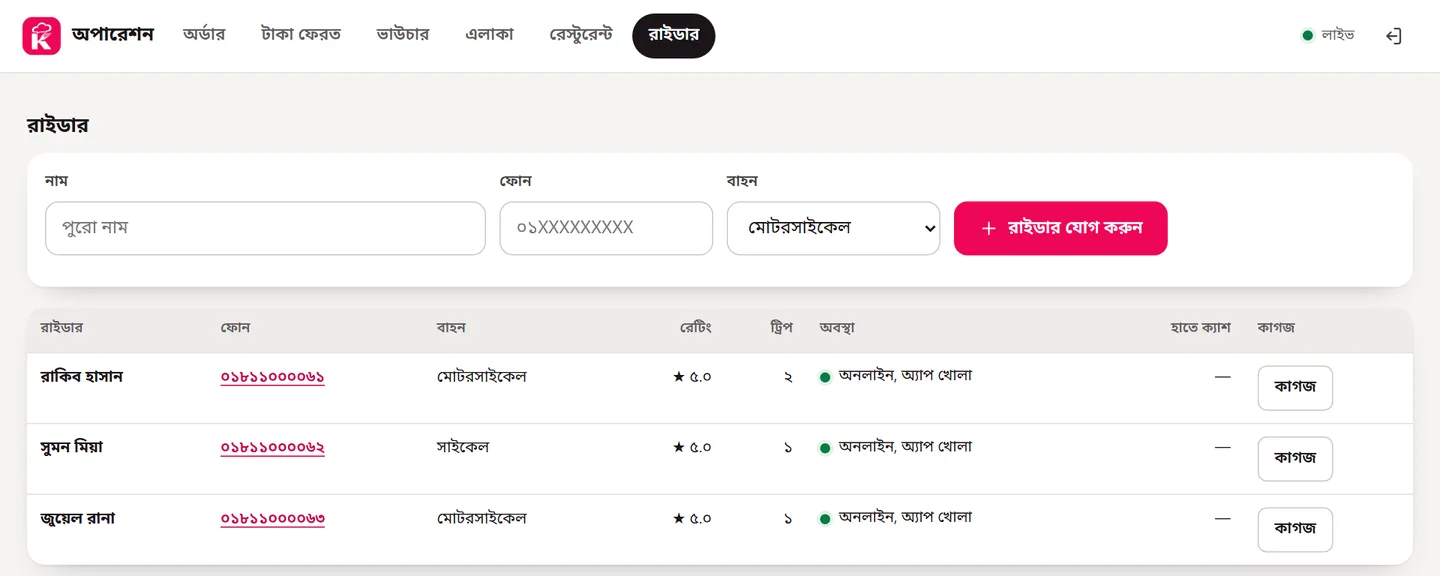
Task: Open the রেস্টুরেন্ট tab
Action: tap(581, 35)
